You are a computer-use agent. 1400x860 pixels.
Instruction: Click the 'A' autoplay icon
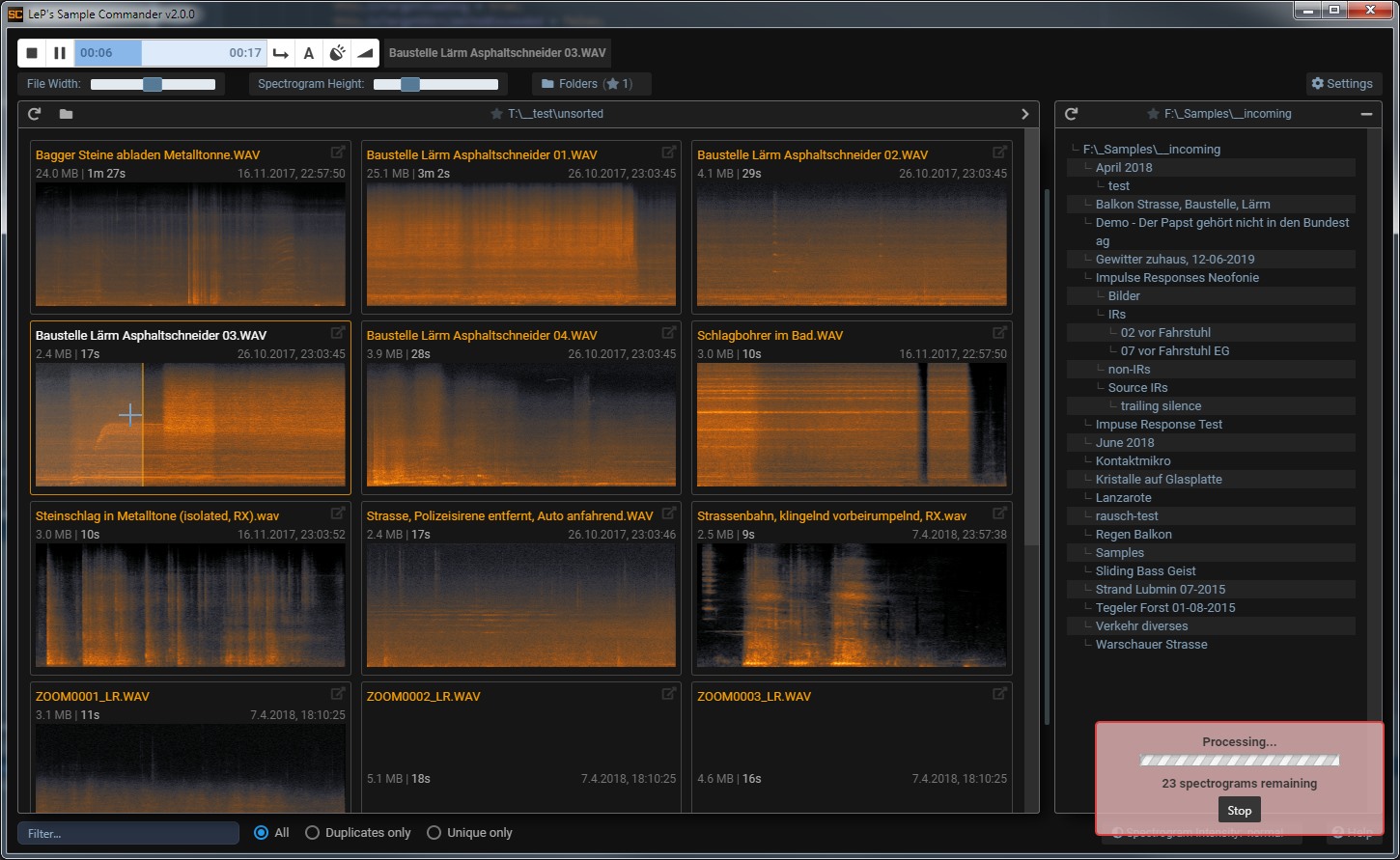point(308,53)
